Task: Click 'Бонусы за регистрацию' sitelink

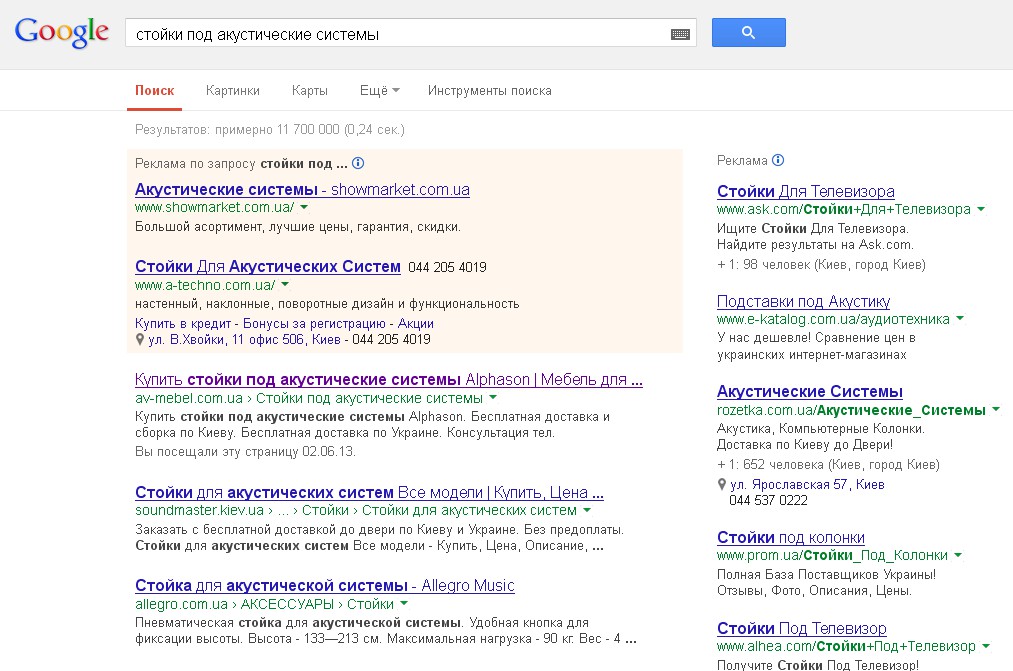Action: tap(314, 323)
